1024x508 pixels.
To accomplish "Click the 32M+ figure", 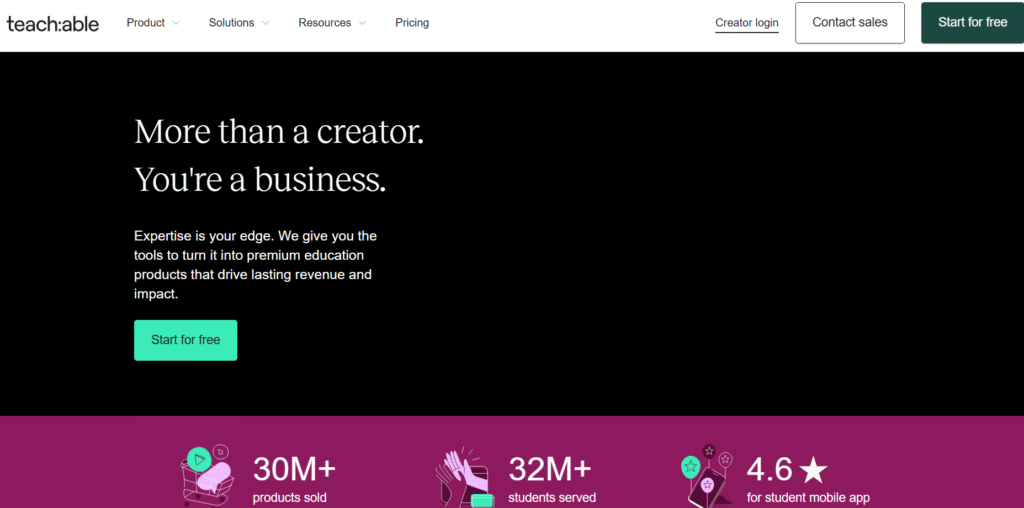I will click(x=550, y=468).
